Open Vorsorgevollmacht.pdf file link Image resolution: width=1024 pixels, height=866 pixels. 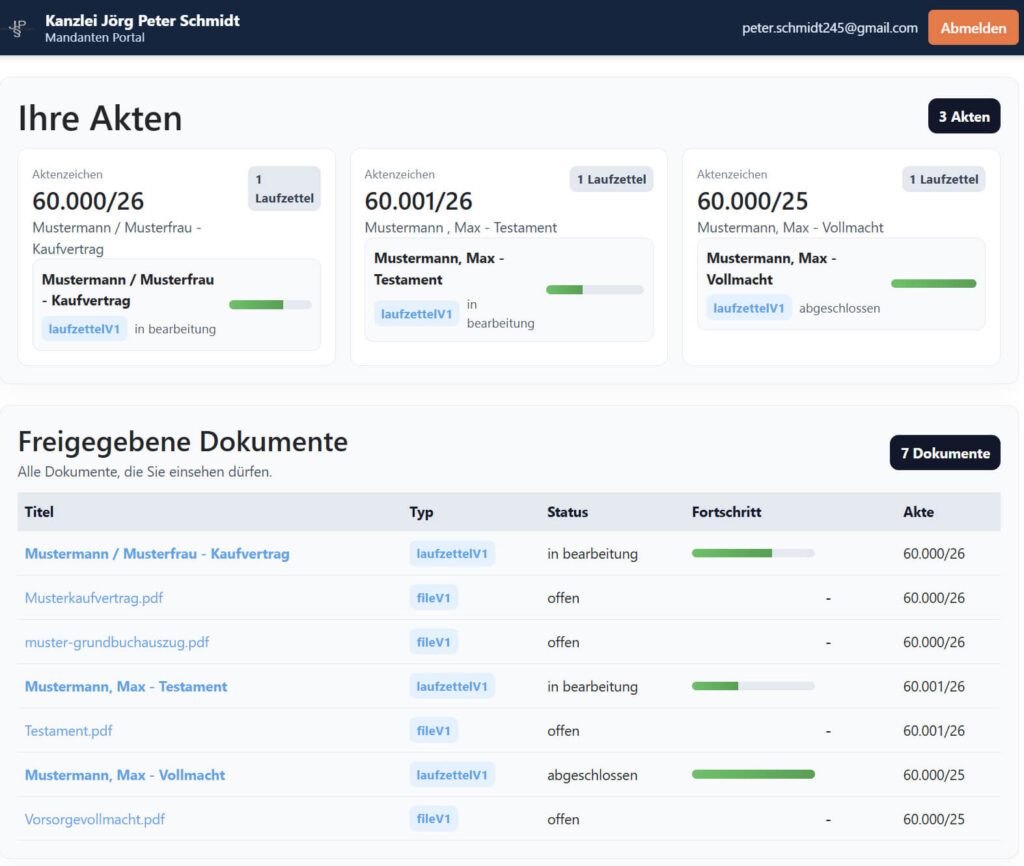click(x=94, y=819)
